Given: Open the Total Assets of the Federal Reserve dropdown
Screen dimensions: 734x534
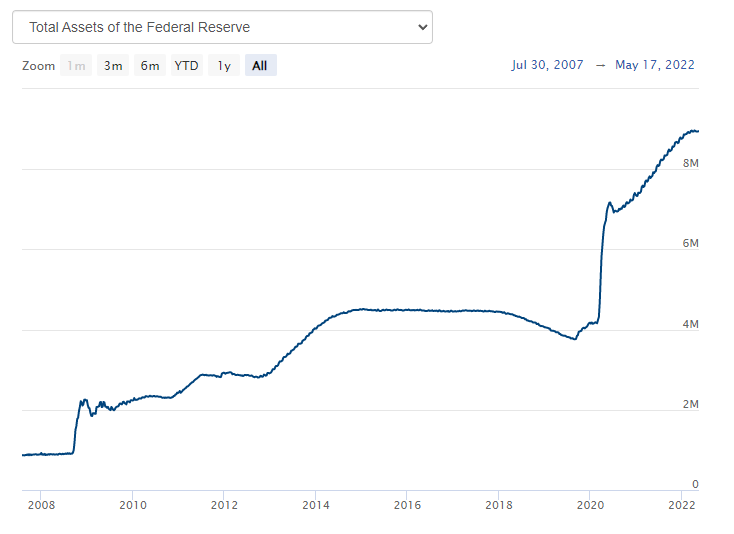Looking at the screenshot, I should 221,27.
